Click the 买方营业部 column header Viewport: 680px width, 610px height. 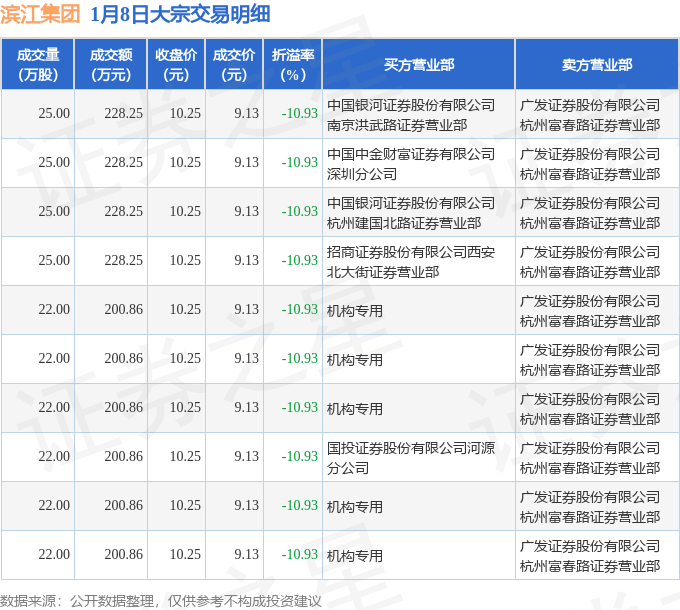click(418, 65)
